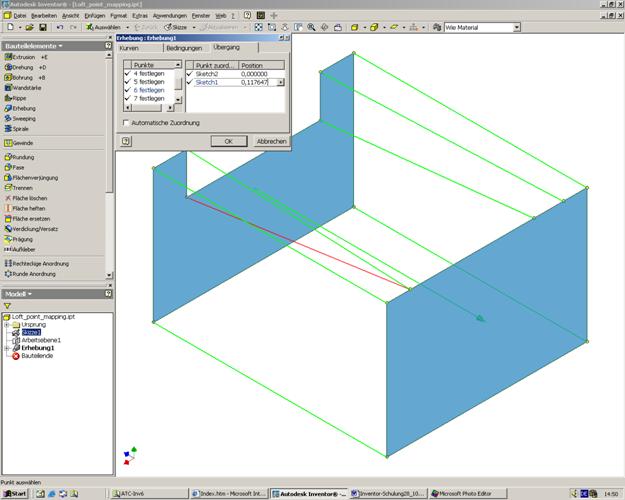This screenshot has height=500, width=625.
Task: Click the Open file icon in the toolbar
Action: (x=29, y=27)
